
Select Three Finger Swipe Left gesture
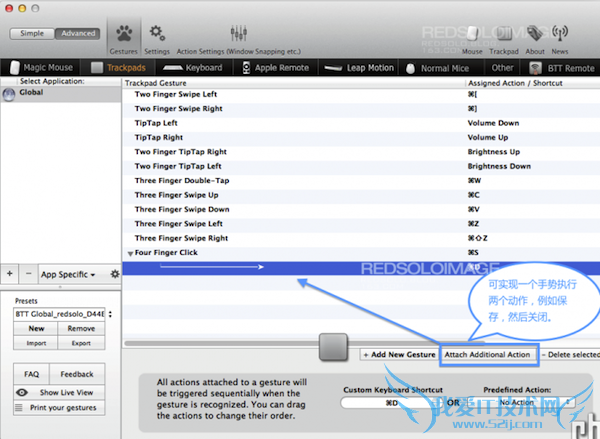pos(179,224)
